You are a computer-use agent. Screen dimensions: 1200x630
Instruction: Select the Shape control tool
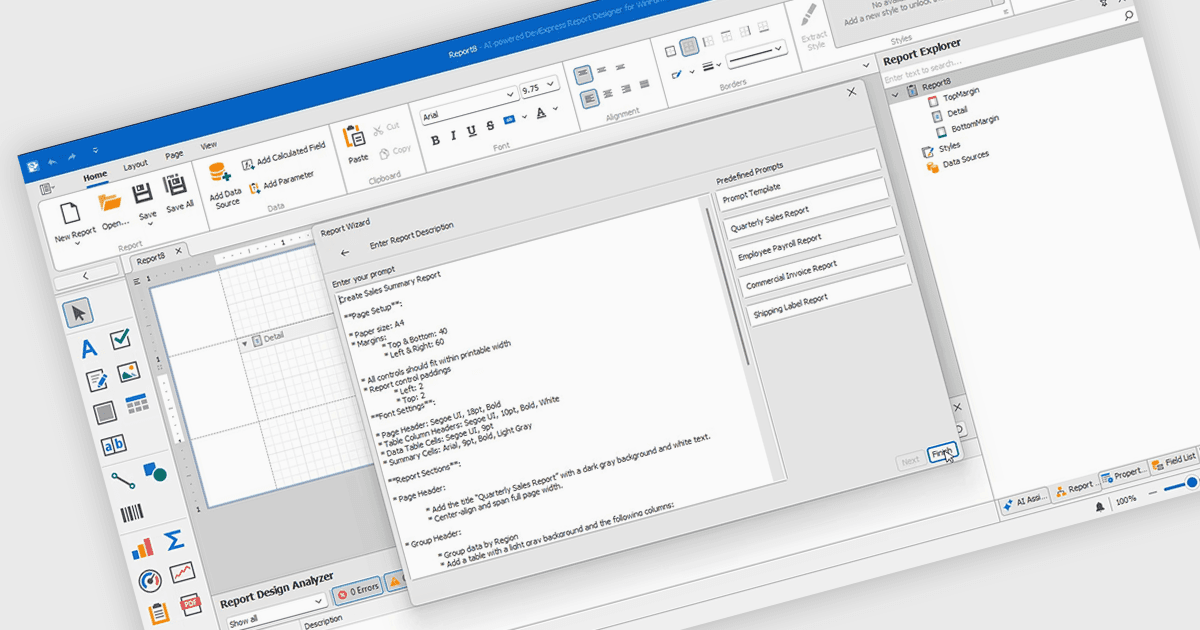point(154,471)
